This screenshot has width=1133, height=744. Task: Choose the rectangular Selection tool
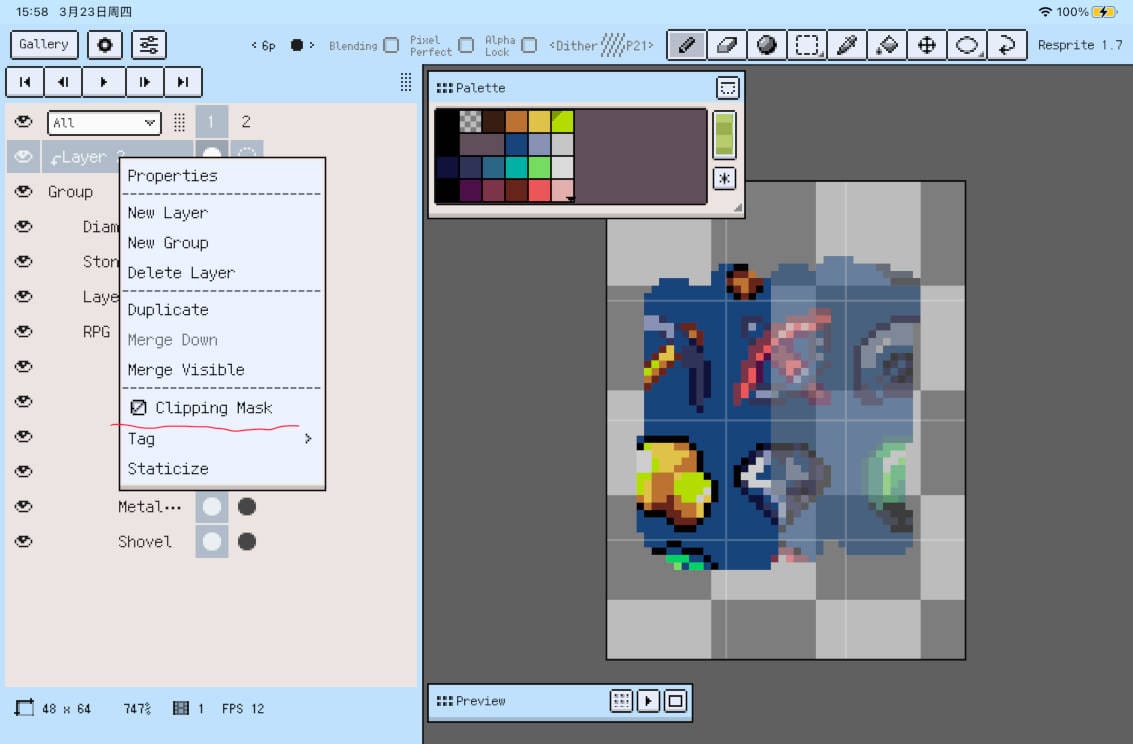tap(807, 45)
